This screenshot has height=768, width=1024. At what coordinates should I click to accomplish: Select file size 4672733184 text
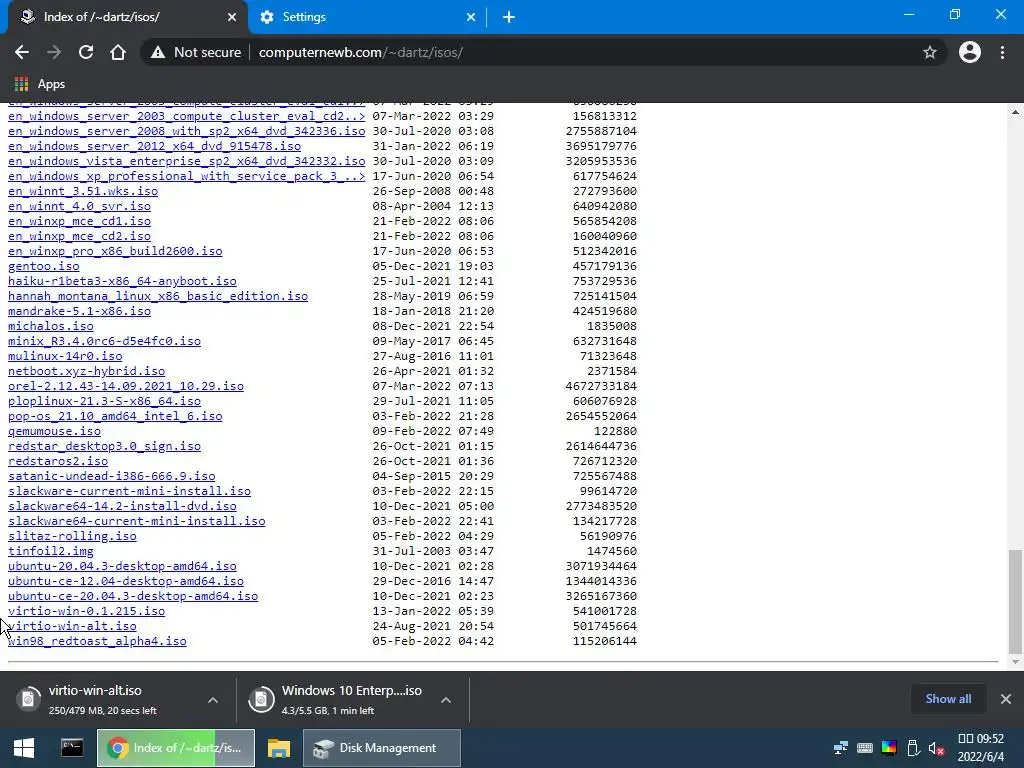pos(601,387)
